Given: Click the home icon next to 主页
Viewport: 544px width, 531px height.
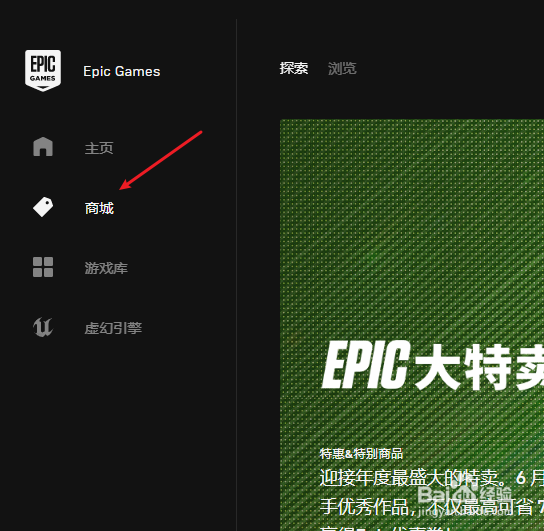Looking at the screenshot, I should pos(43,147).
